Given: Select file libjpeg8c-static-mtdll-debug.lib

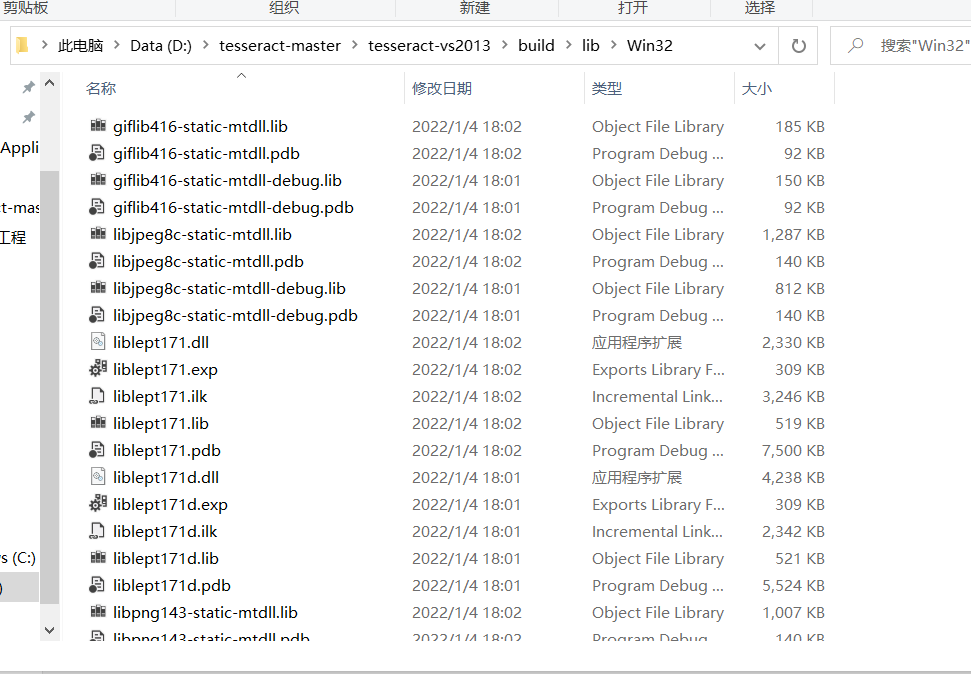Looking at the screenshot, I should pyautogui.click(x=229, y=289).
